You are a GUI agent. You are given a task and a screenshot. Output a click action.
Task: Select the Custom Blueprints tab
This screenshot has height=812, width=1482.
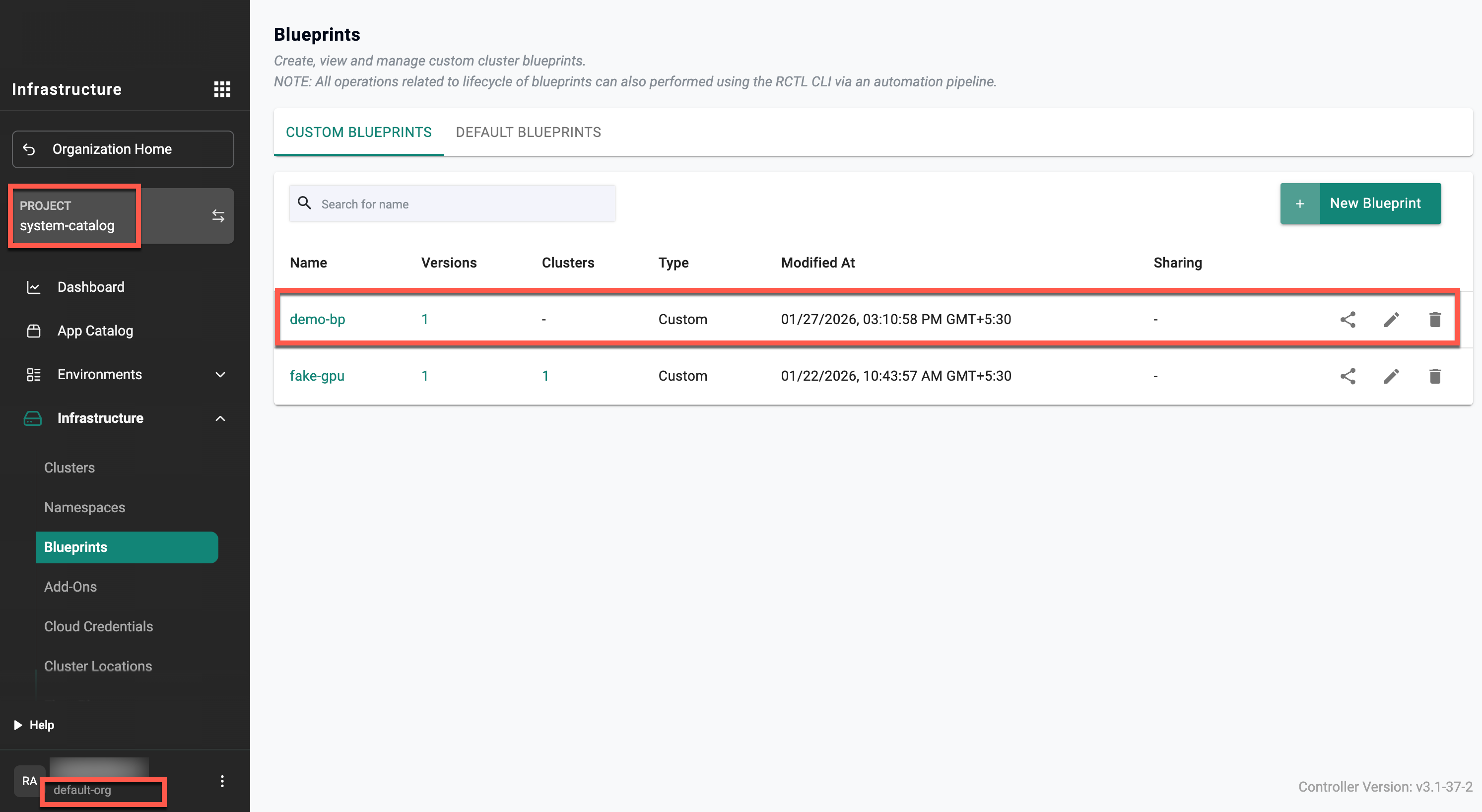click(x=358, y=133)
